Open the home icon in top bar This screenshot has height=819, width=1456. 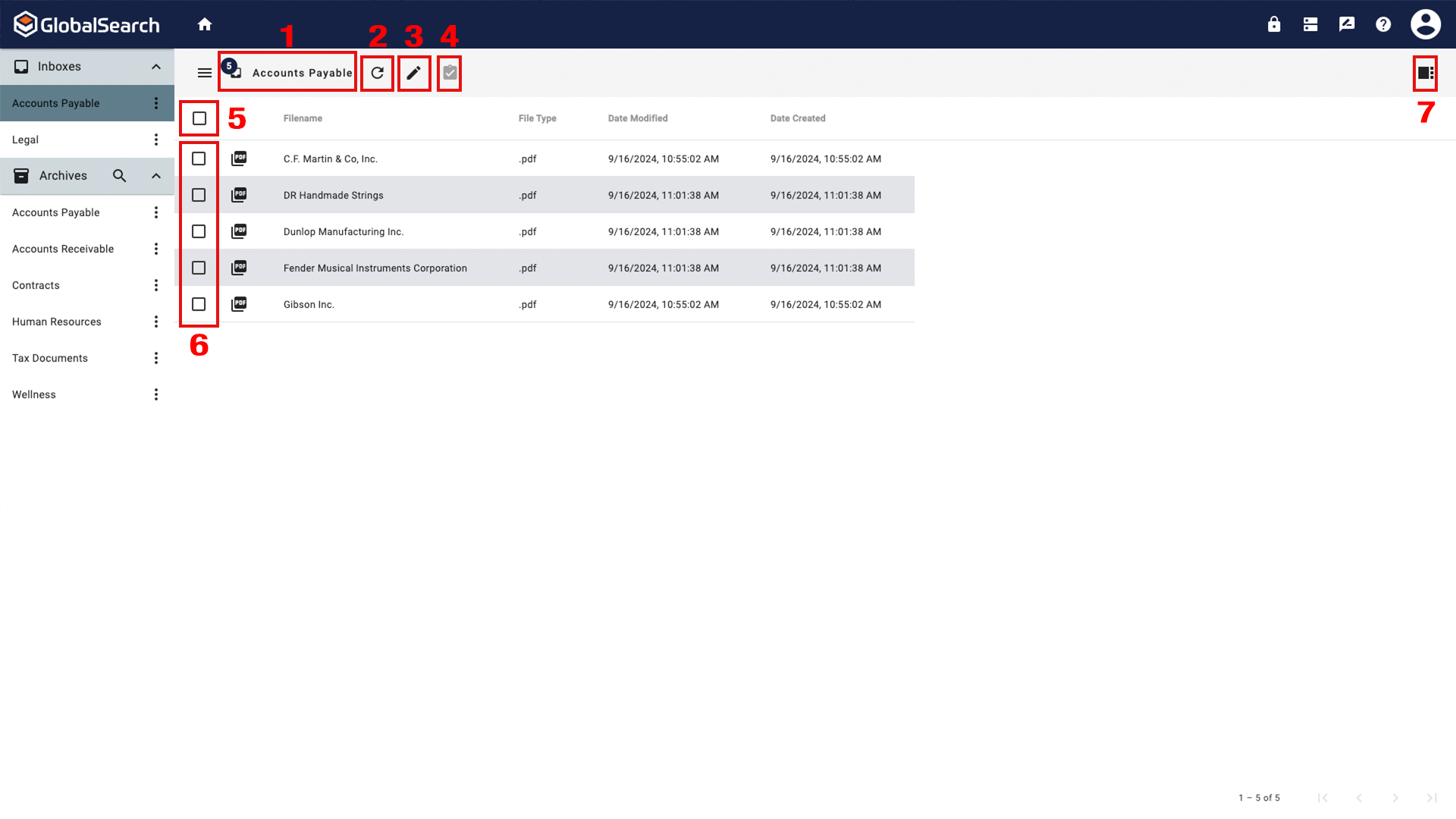204,24
